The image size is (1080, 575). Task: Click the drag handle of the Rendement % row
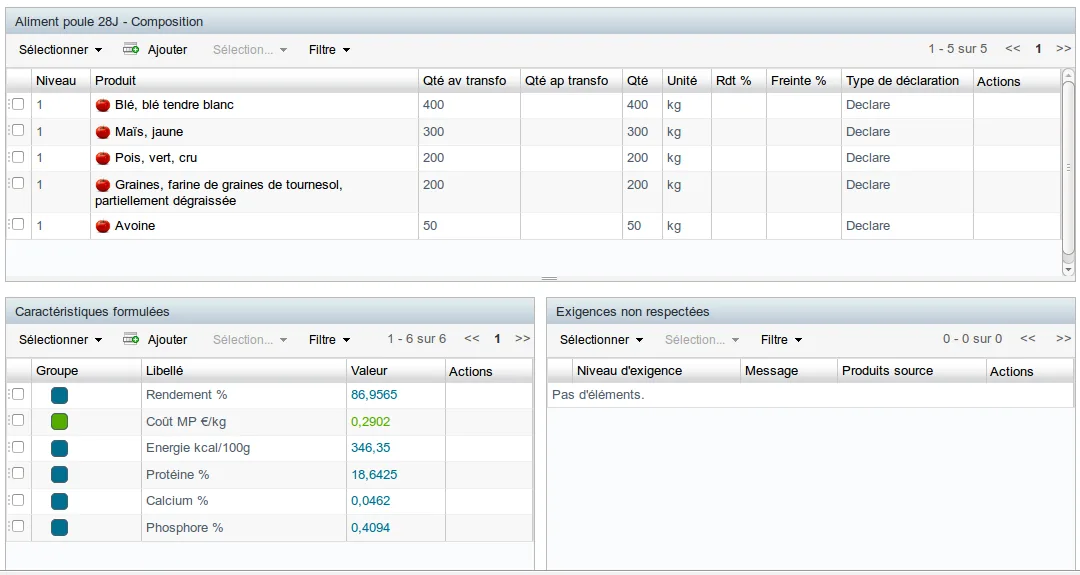pyautogui.click(x=9, y=394)
